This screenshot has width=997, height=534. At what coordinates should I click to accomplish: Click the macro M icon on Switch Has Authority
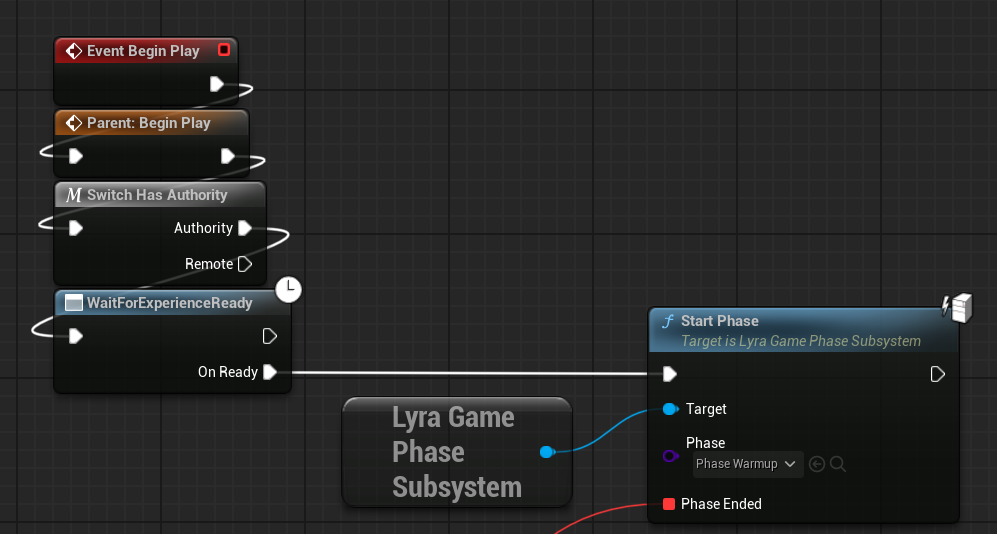pos(74,195)
